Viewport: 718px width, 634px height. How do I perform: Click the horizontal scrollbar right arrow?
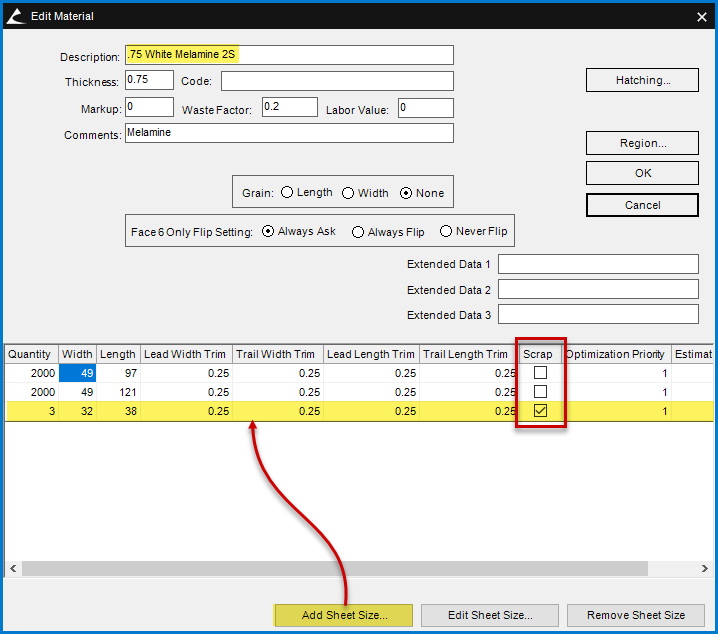click(707, 568)
